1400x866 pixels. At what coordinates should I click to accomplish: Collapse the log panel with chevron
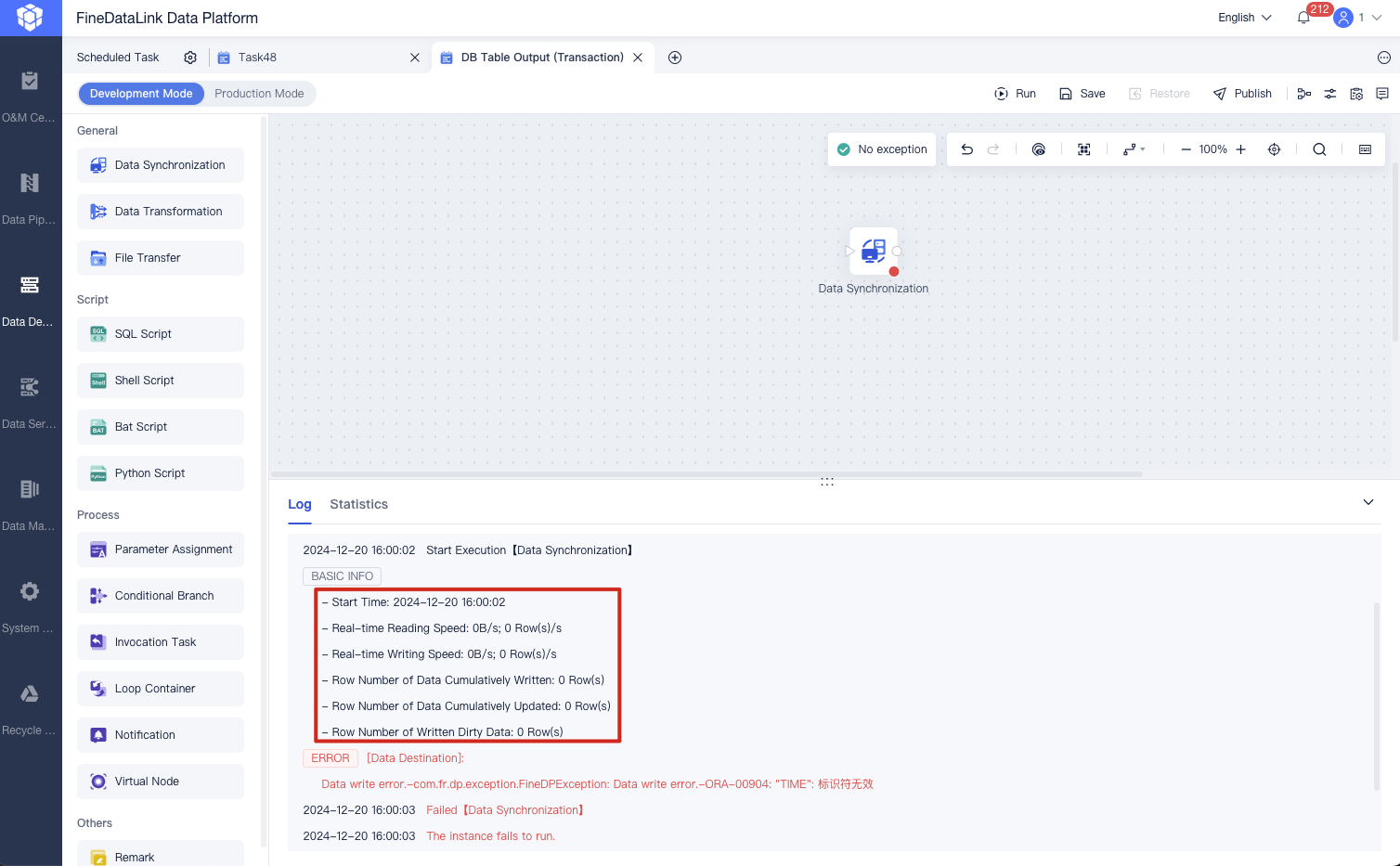click(x=1368, y=502)
